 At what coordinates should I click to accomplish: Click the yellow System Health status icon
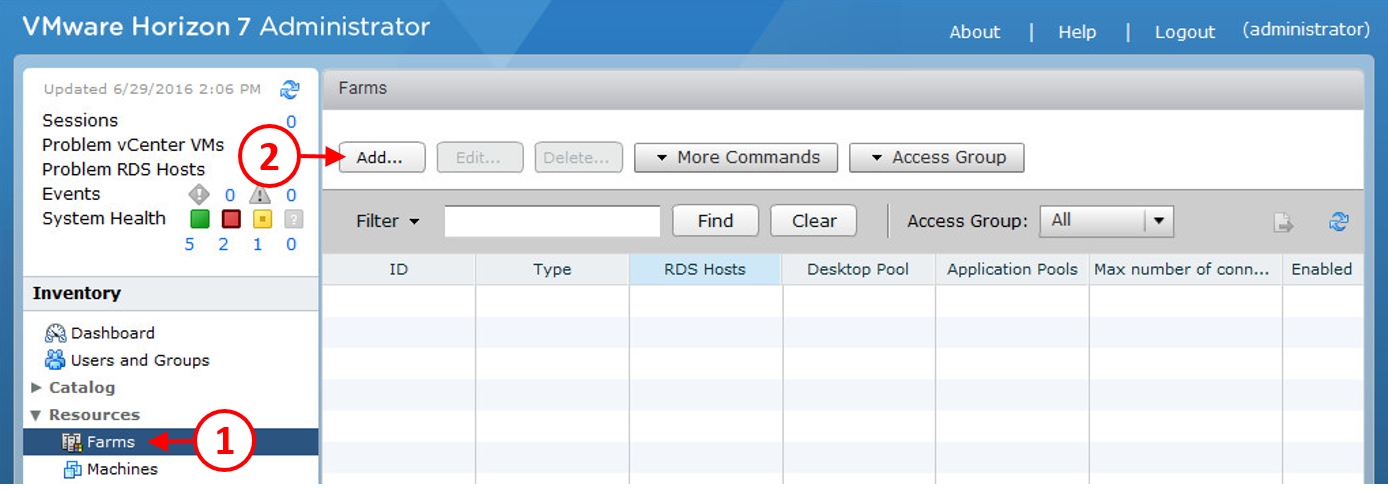click(261, 219)
